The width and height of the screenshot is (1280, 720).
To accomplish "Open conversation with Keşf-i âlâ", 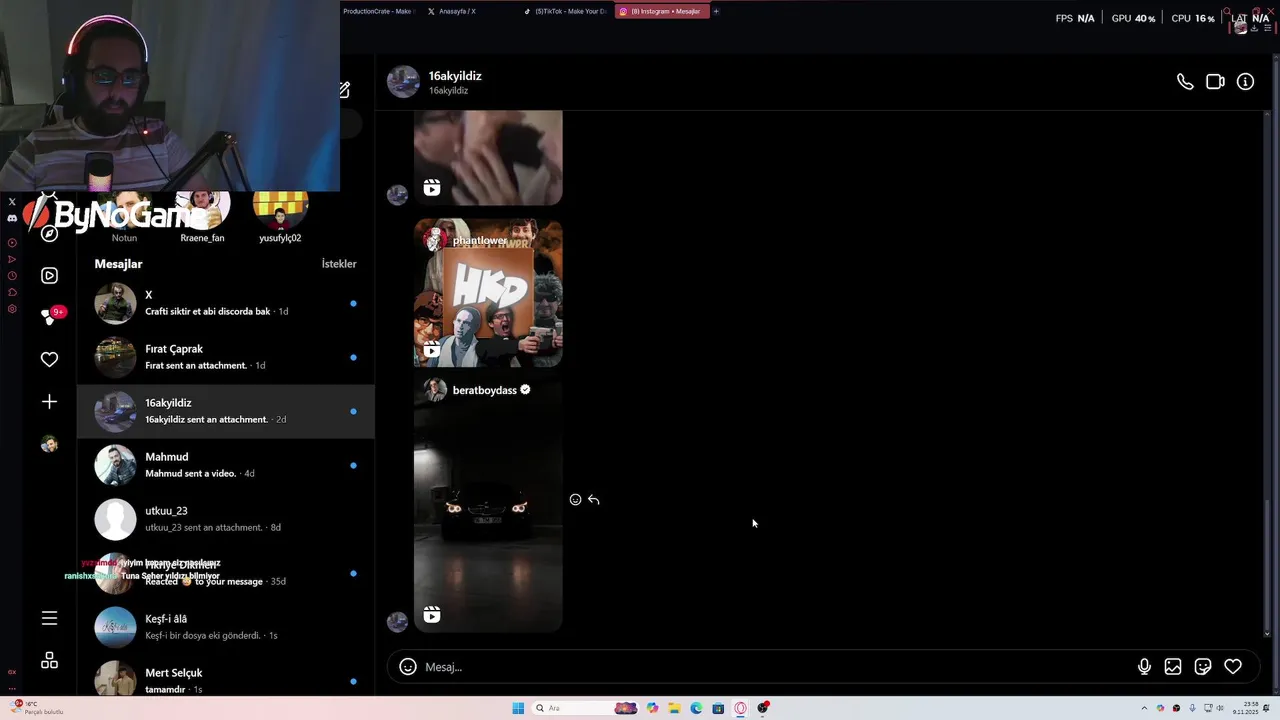I will [x=226, y=627].
